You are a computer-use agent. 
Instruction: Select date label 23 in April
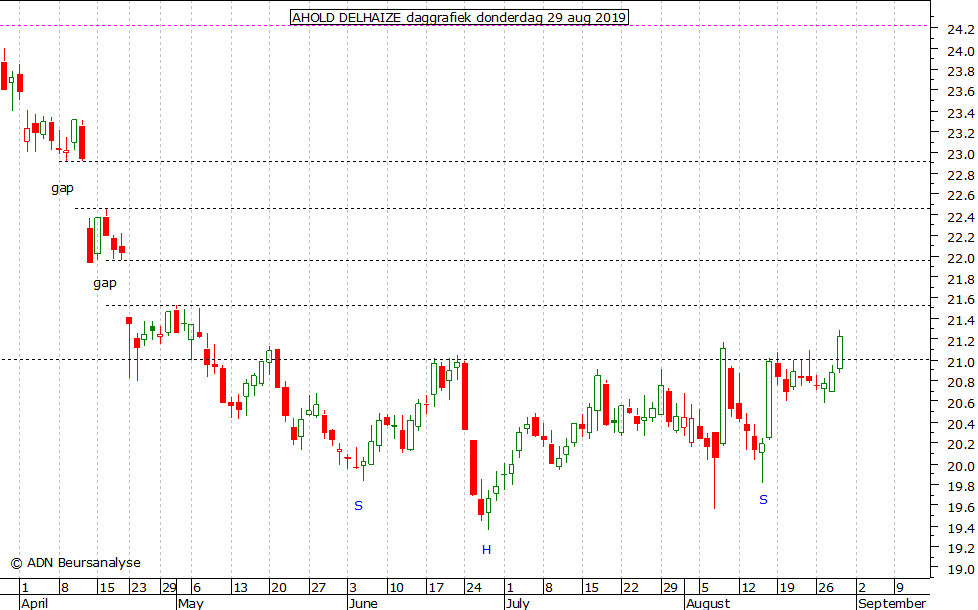tap(139, 588)
